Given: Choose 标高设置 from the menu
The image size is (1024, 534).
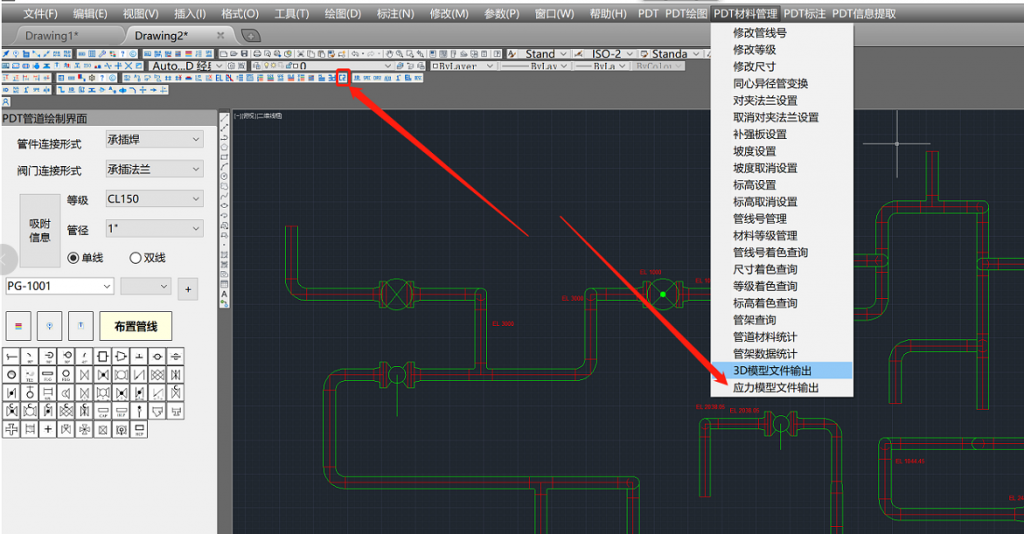Looking at the screenshot, I should pos(782,185).
